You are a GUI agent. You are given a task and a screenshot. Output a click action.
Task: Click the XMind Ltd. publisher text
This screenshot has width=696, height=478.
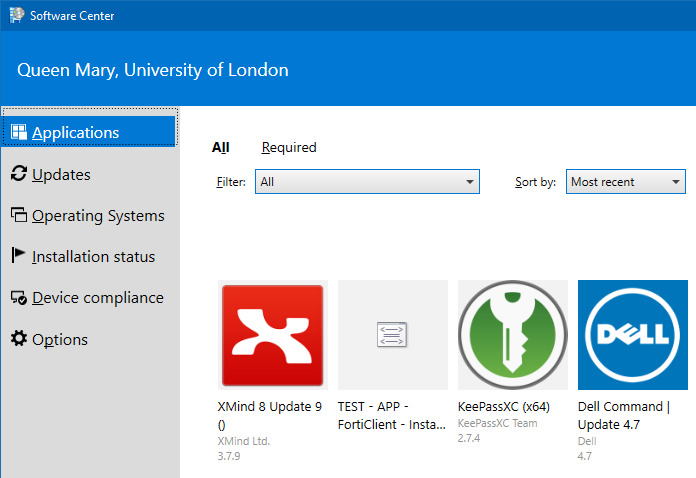[x=244, y=441]
